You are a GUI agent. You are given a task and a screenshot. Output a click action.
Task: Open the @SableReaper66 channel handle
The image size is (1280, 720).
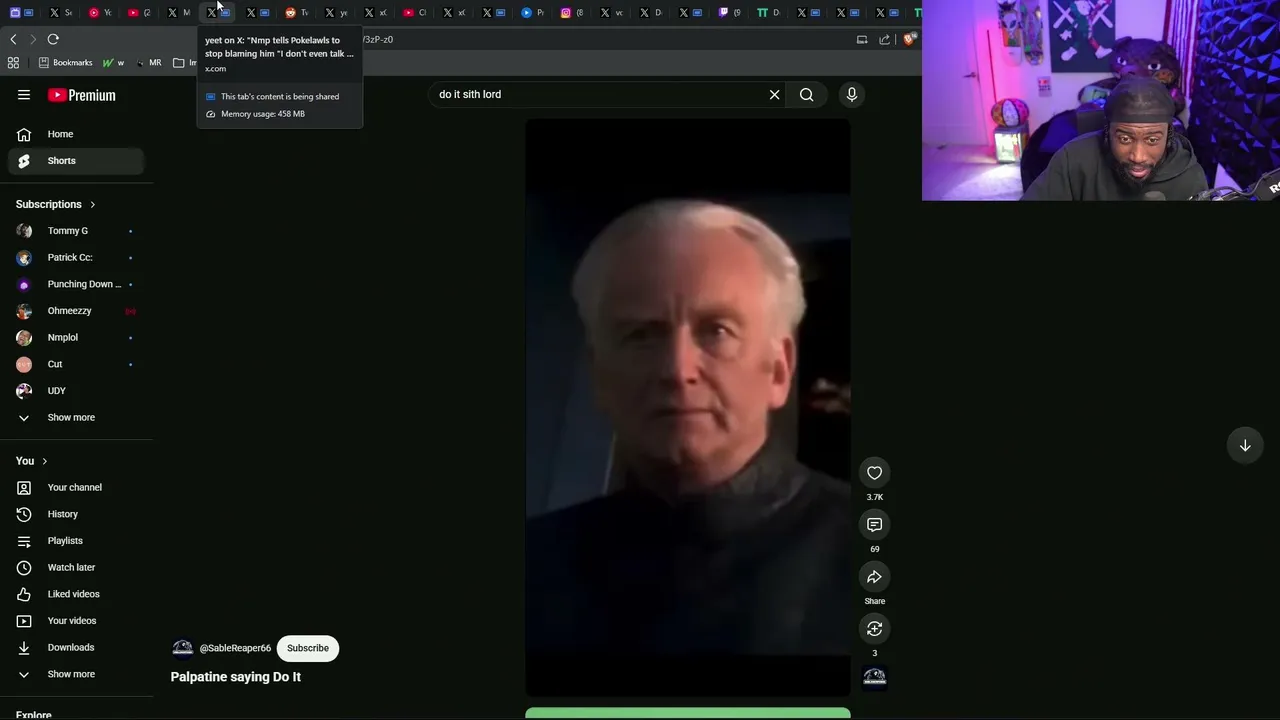click(235, 648)
